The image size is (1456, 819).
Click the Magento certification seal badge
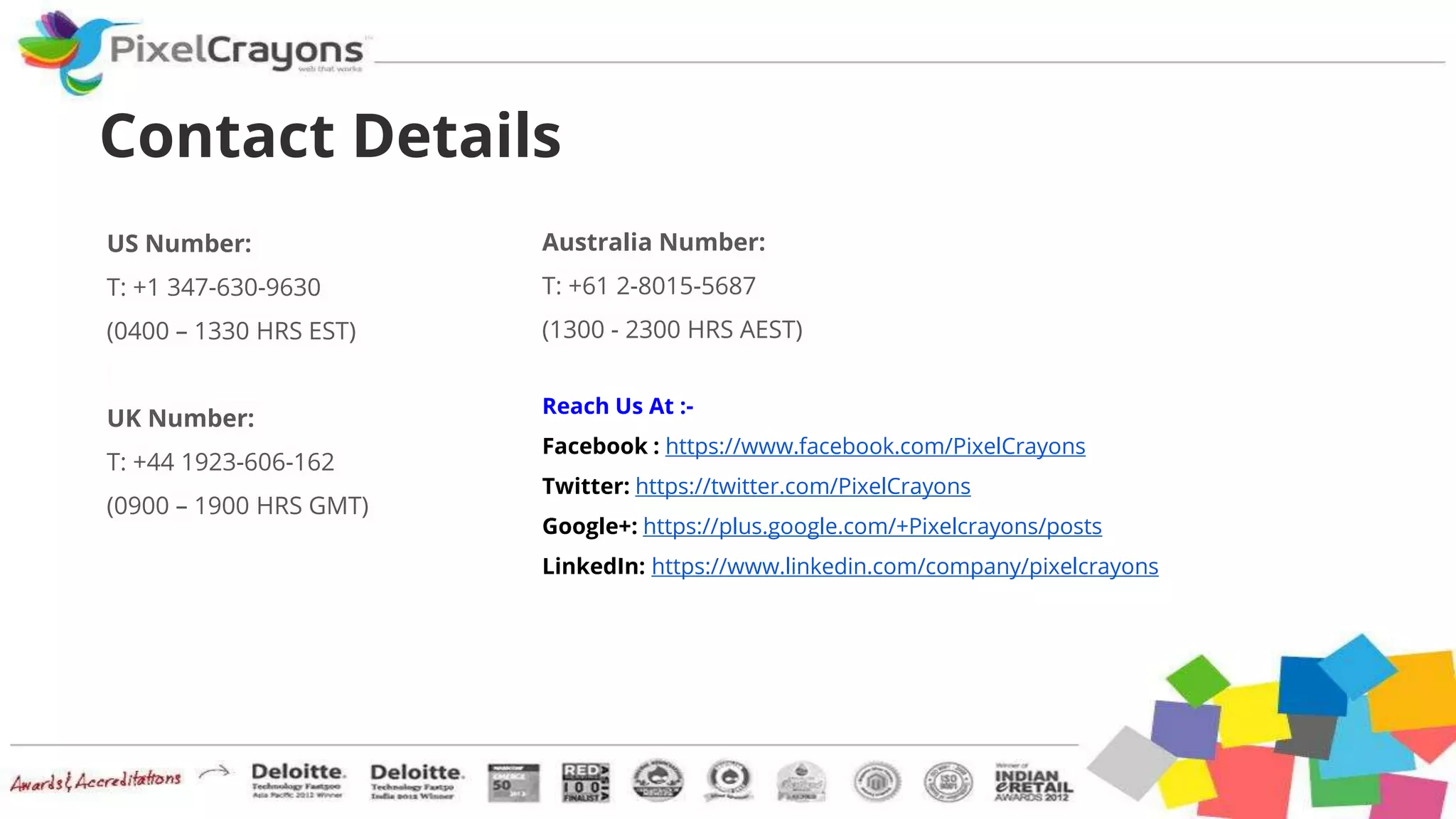tap(877, 782)
